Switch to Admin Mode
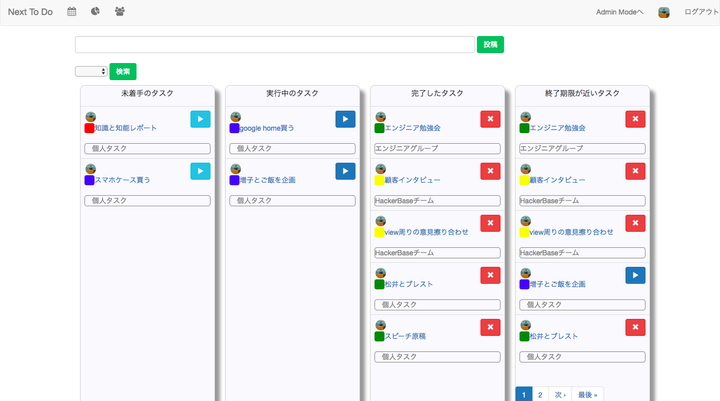This screenshot has width=720, height=401. [x=619, y=12]
